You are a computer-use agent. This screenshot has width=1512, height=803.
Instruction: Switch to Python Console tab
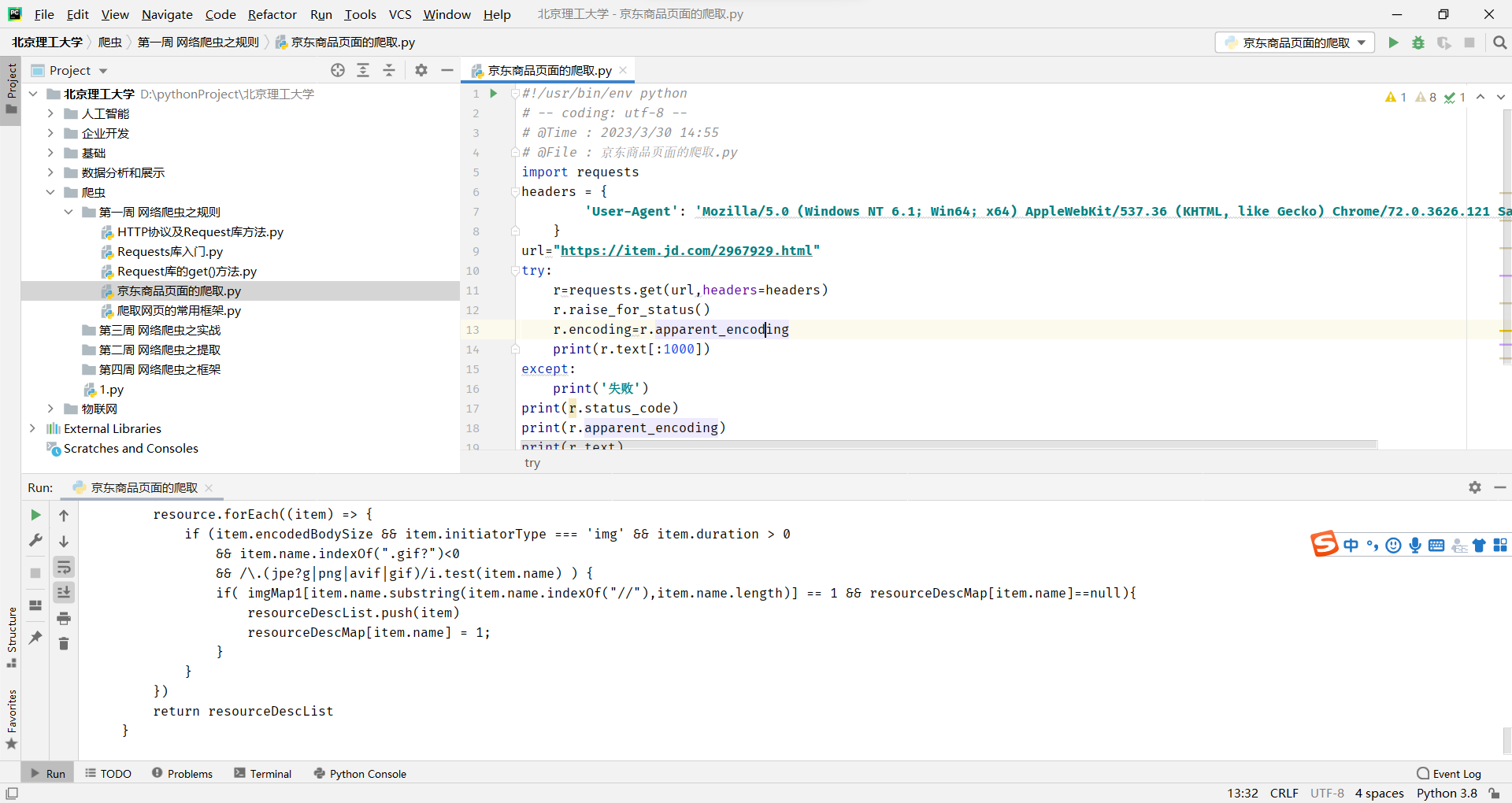(360, 774)
